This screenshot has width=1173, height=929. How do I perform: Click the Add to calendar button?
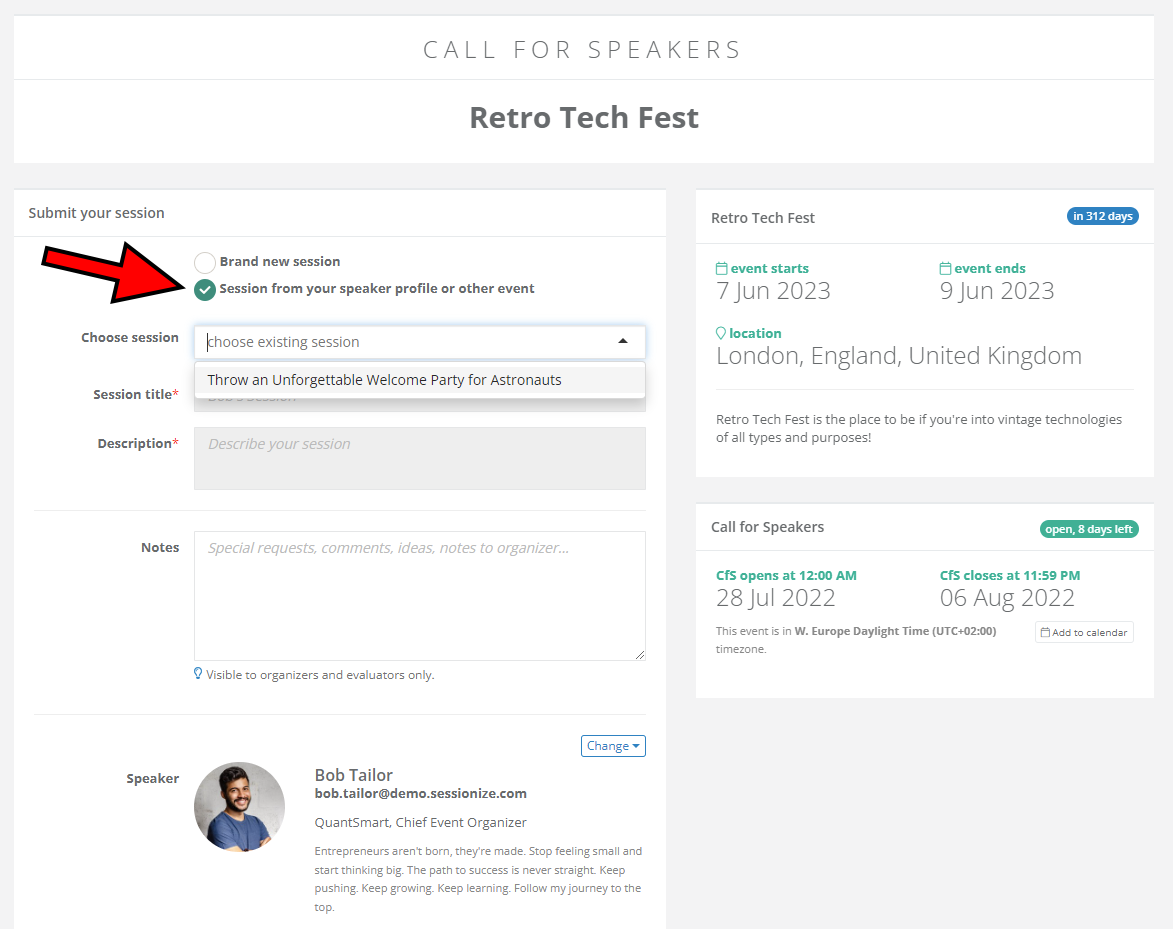coord(1084,632)
